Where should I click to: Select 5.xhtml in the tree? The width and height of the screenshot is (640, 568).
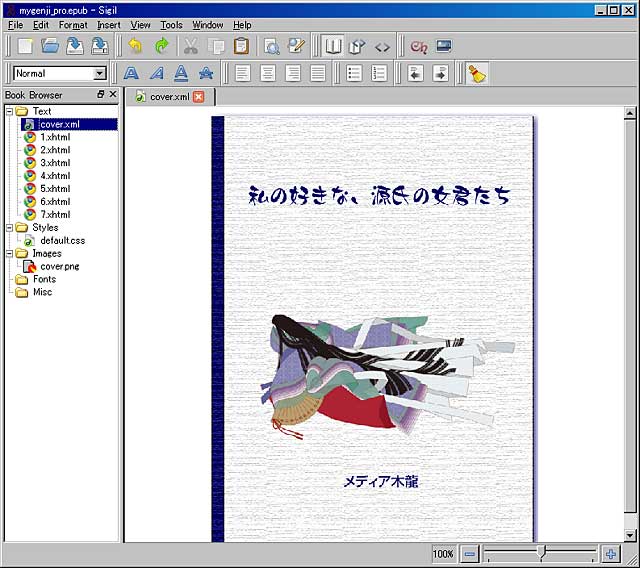pos(55,189)
